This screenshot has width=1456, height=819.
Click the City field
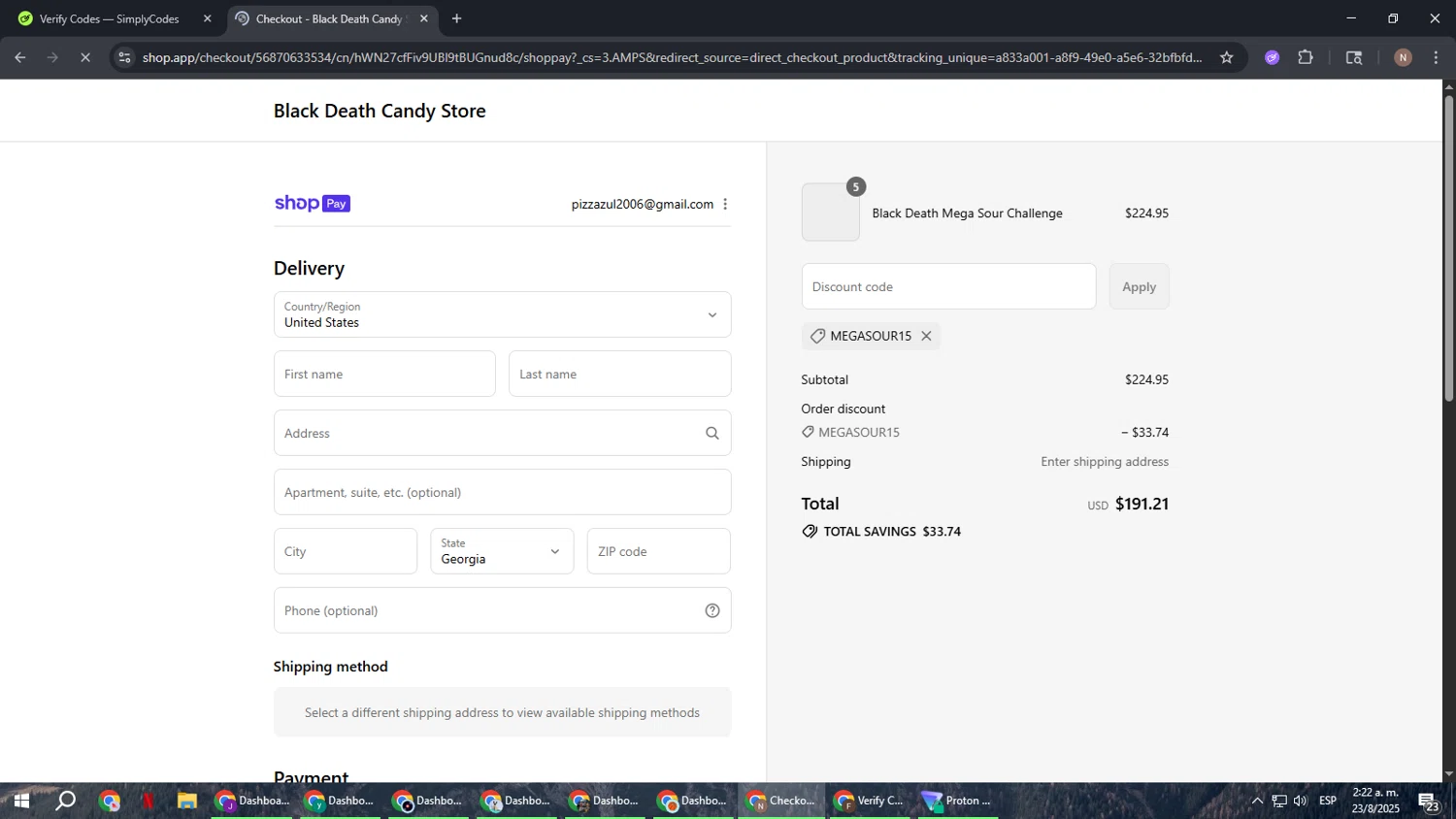click(x=346, y=551)
